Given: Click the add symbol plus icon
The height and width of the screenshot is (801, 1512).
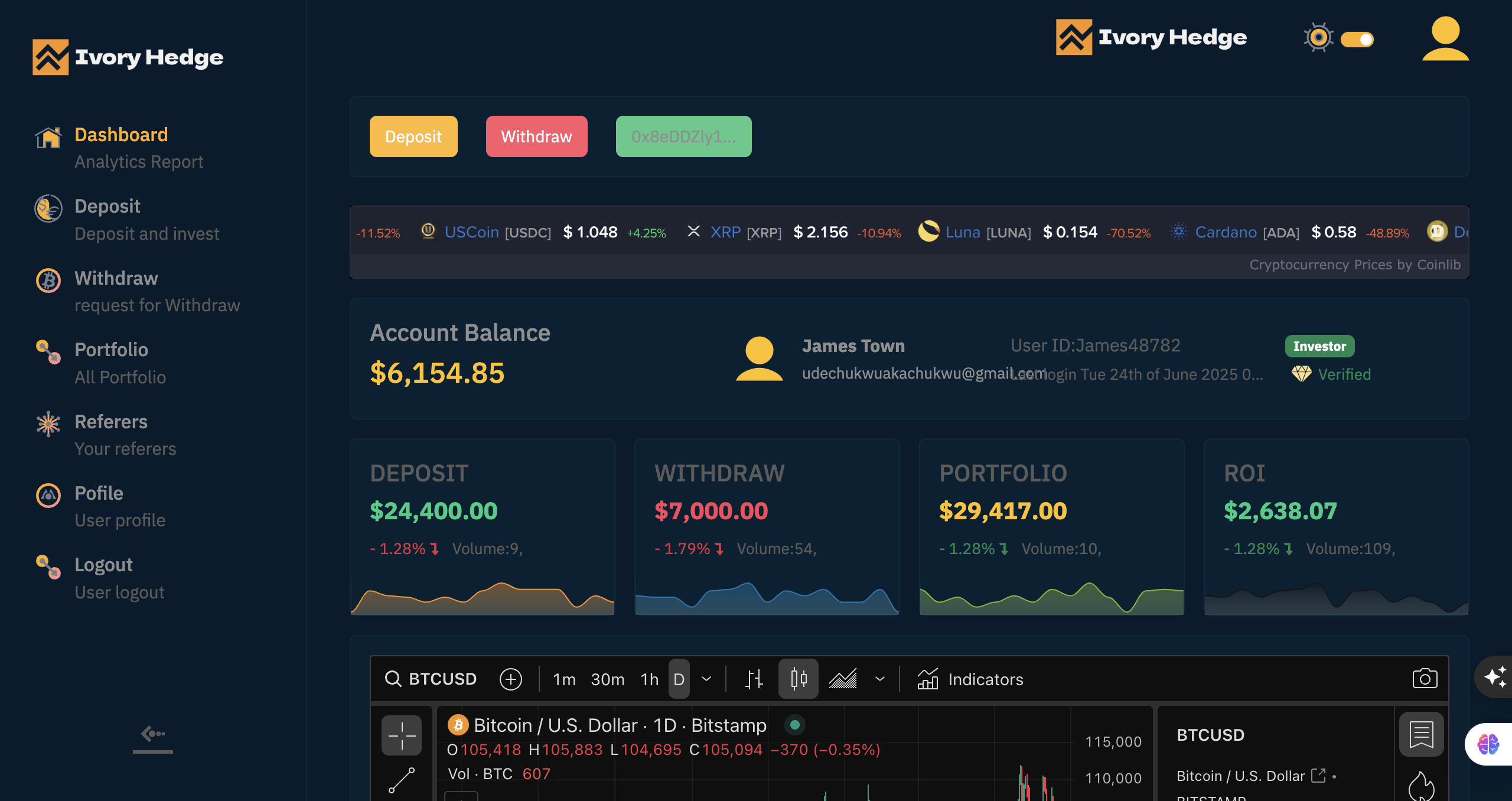Looking at the screenshot, I should point(510,679).
